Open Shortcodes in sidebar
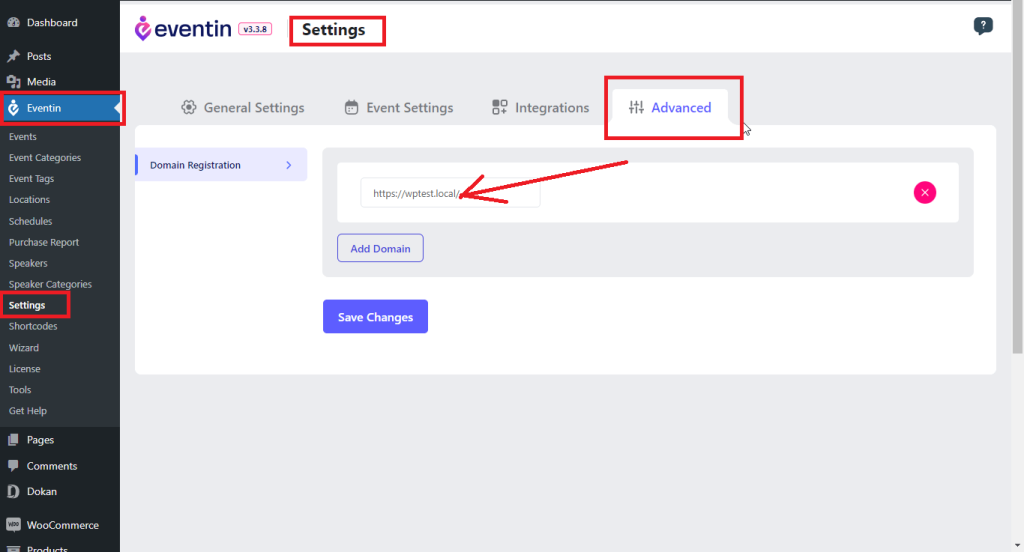1024x555 pixels. [33, 326]
